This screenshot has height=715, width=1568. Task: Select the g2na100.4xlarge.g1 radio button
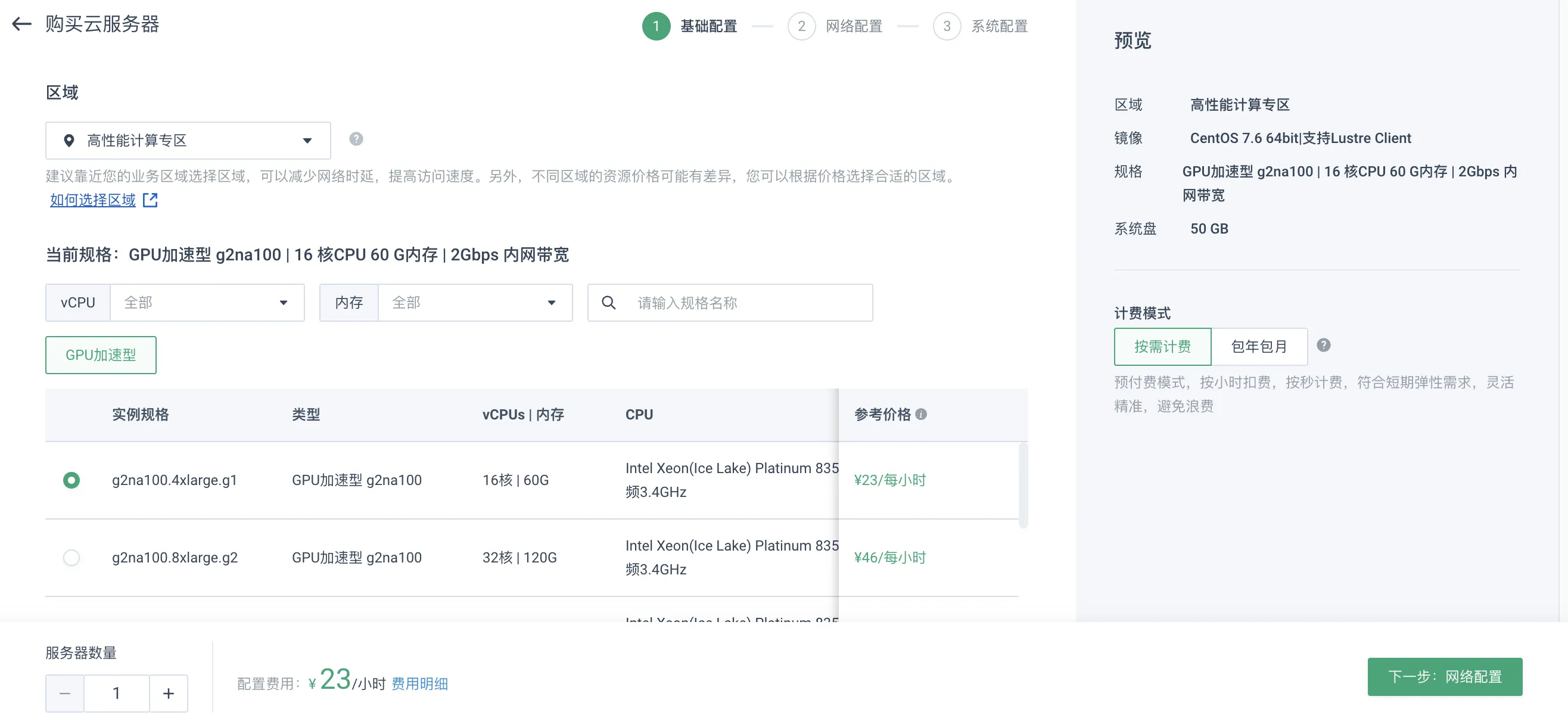(x=71, y=480)
